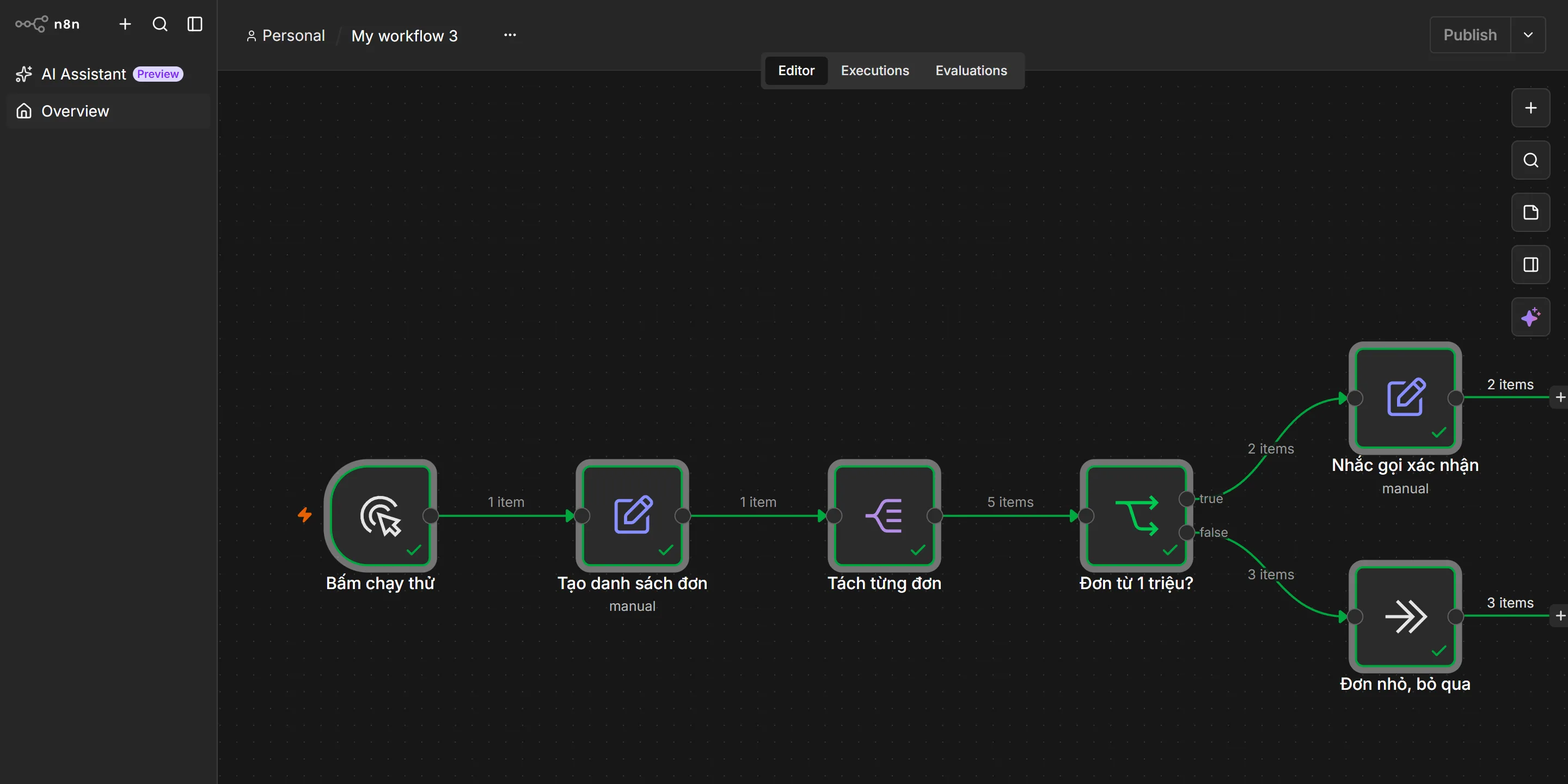This screenshot has height=784, width=1568.
Task: Click output connector of Bấm chạy thử node
Action: pos(430,516)
